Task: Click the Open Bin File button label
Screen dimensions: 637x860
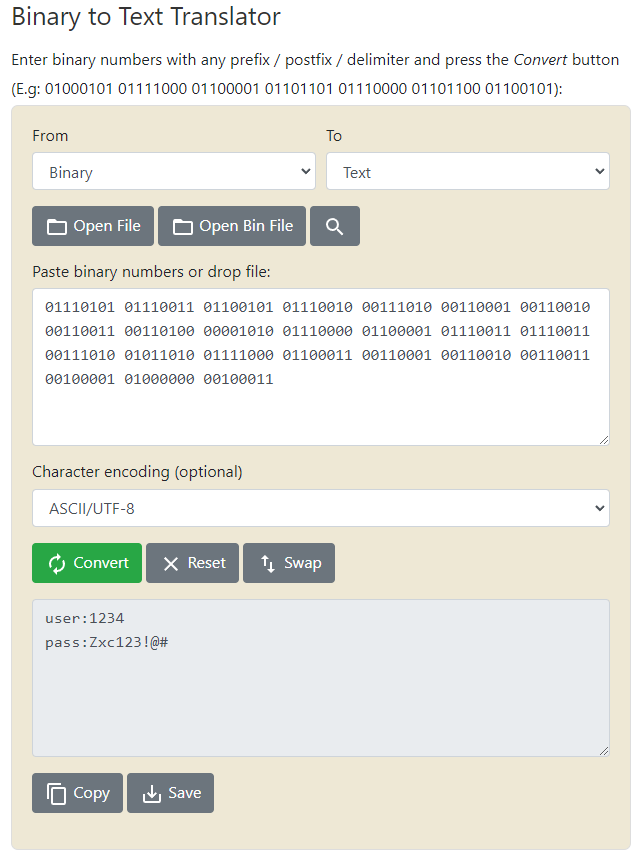Action: [246, 226]
